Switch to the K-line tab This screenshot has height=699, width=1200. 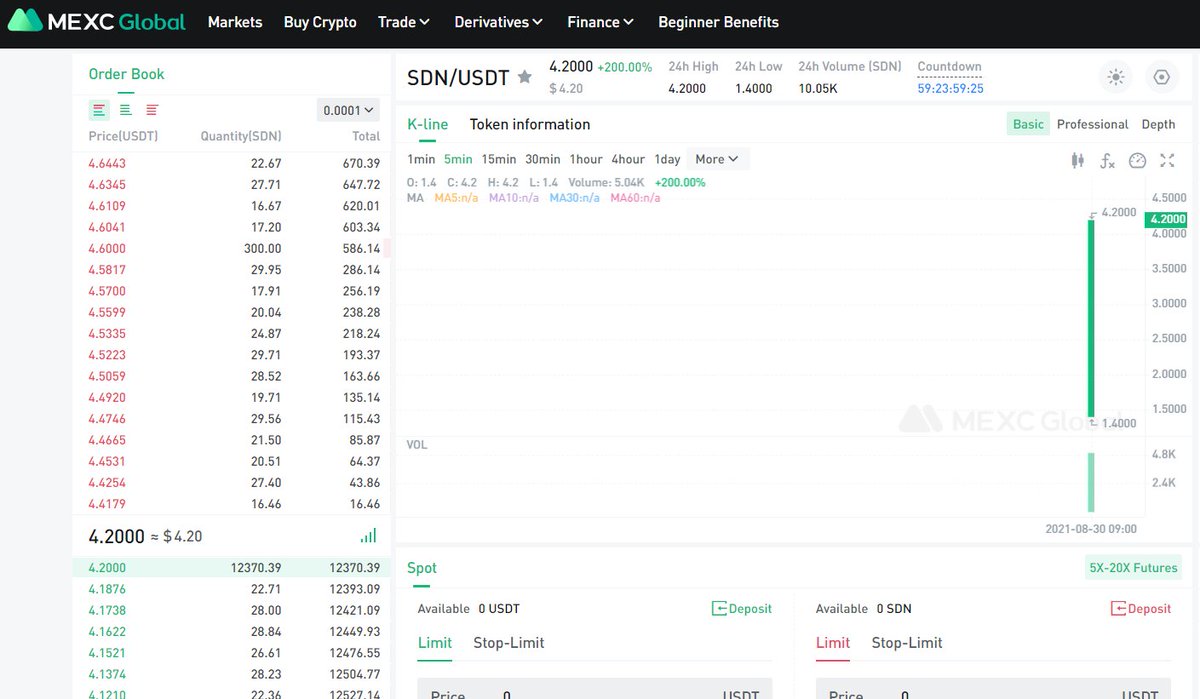pos(428,124)
